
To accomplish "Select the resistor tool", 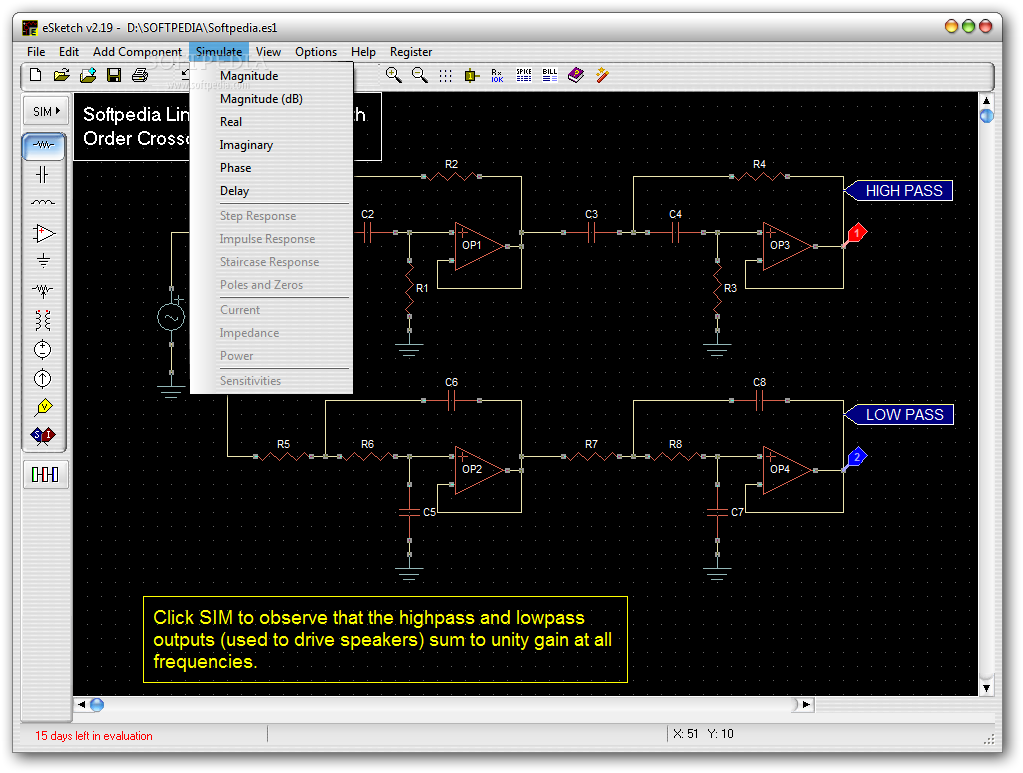I will (x=44, y=145).
